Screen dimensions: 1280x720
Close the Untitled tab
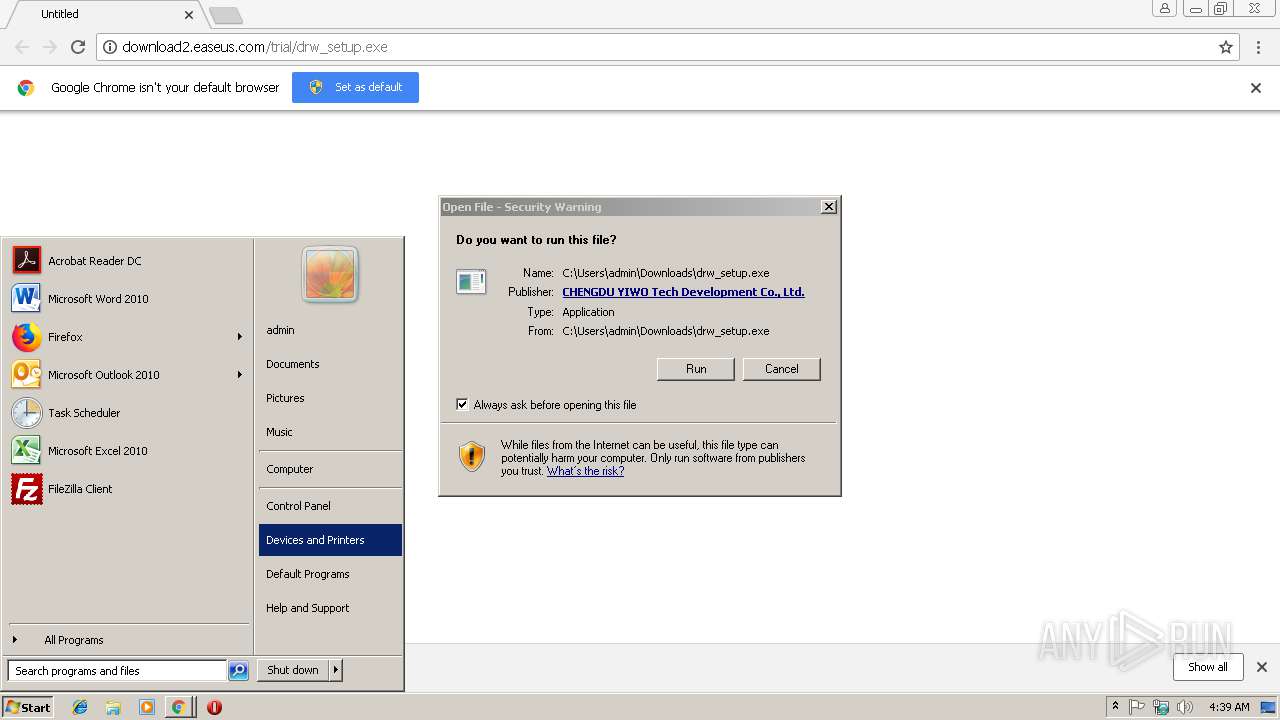[189, 15]
